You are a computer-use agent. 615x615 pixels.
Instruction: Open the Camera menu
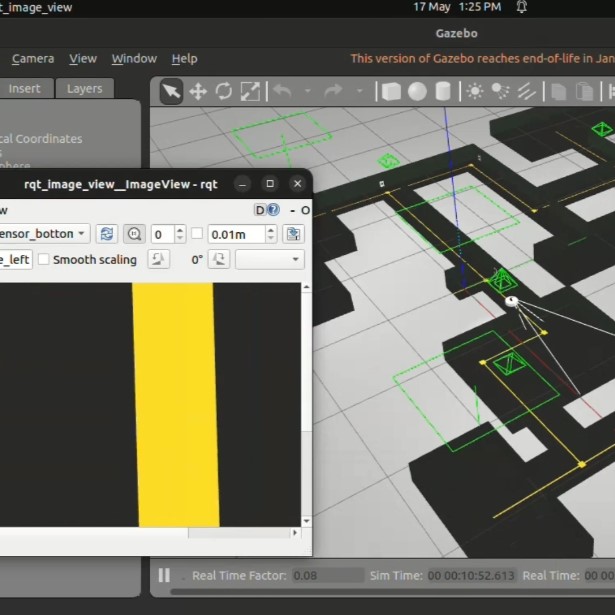[x=33, y=58]
